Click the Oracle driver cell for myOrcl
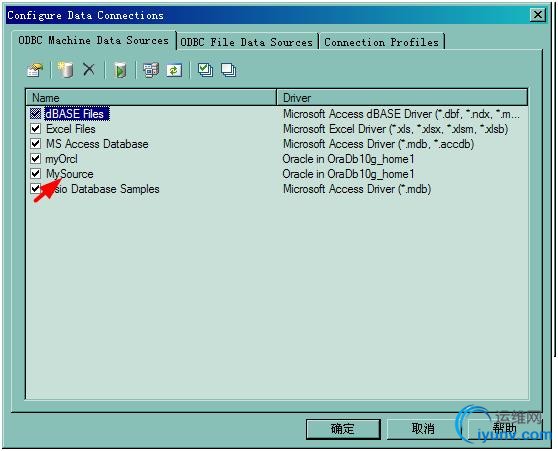This screenshot has height=451, width=558. pos(348,159)
